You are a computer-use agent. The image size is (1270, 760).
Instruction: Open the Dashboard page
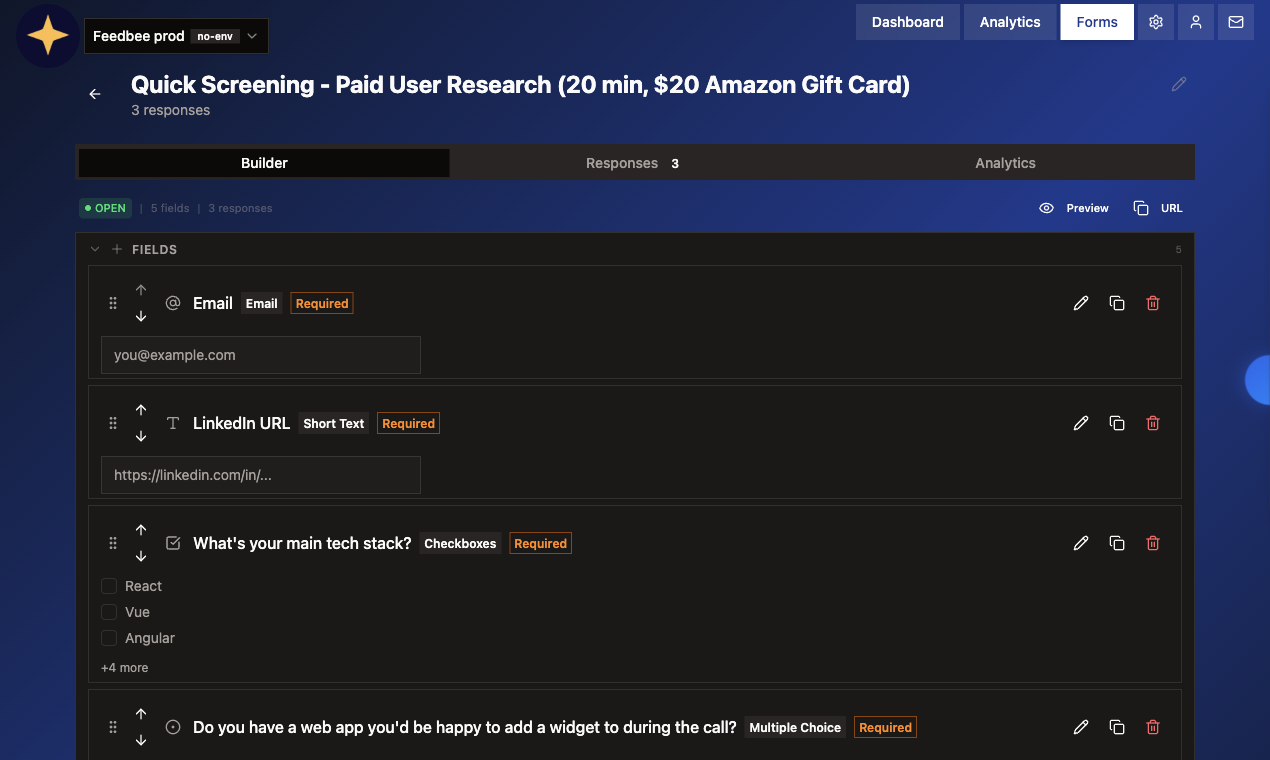pyautogui.click(x=907, y=22)
